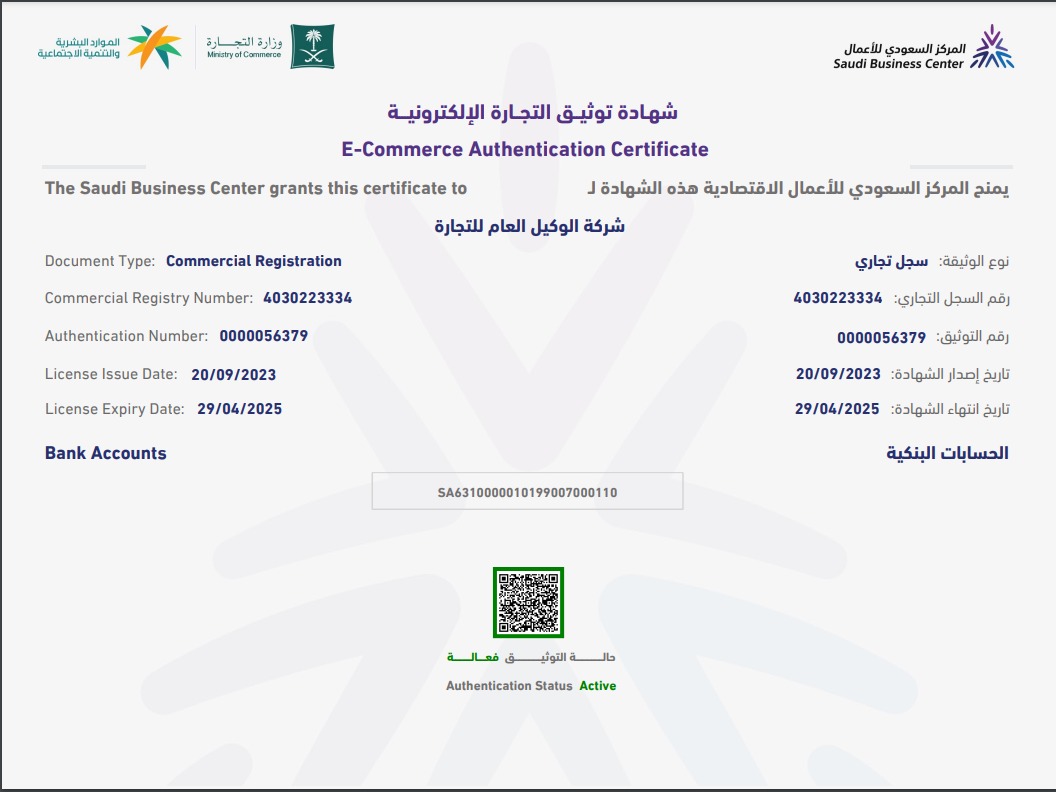Click the Ministry of Commerce palm emblem
The image size is (1056, 792).
point(312,47)
